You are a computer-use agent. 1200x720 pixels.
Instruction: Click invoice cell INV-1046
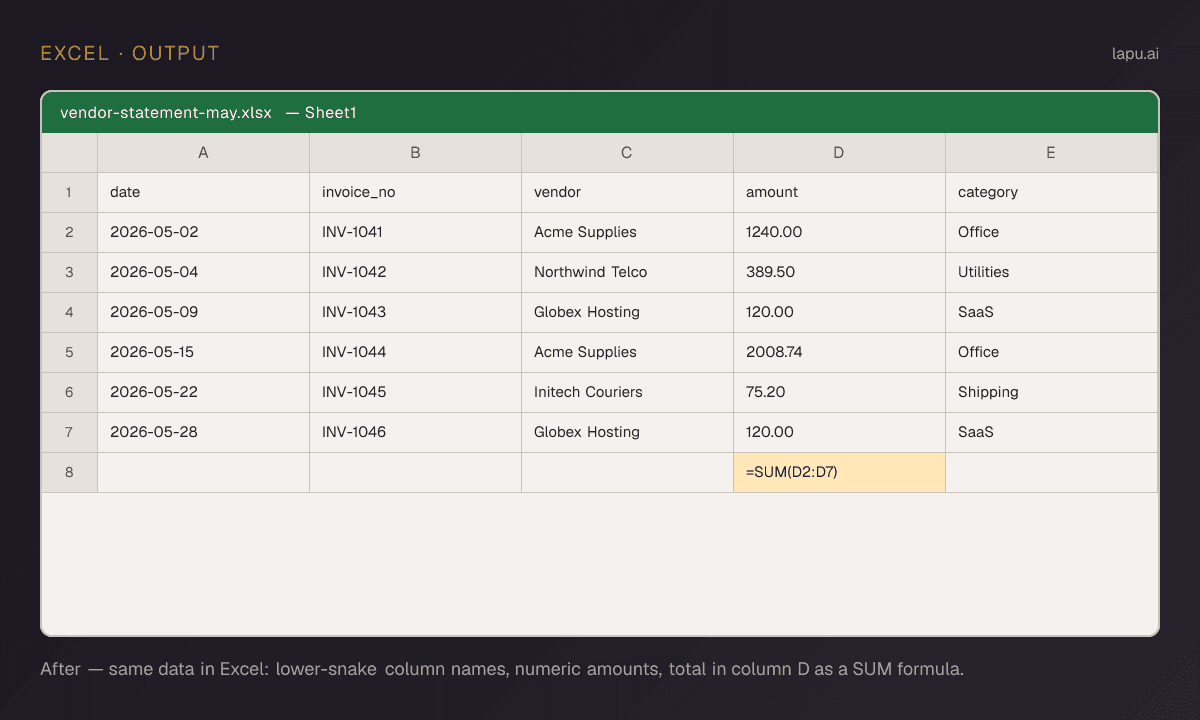point(416,433)
